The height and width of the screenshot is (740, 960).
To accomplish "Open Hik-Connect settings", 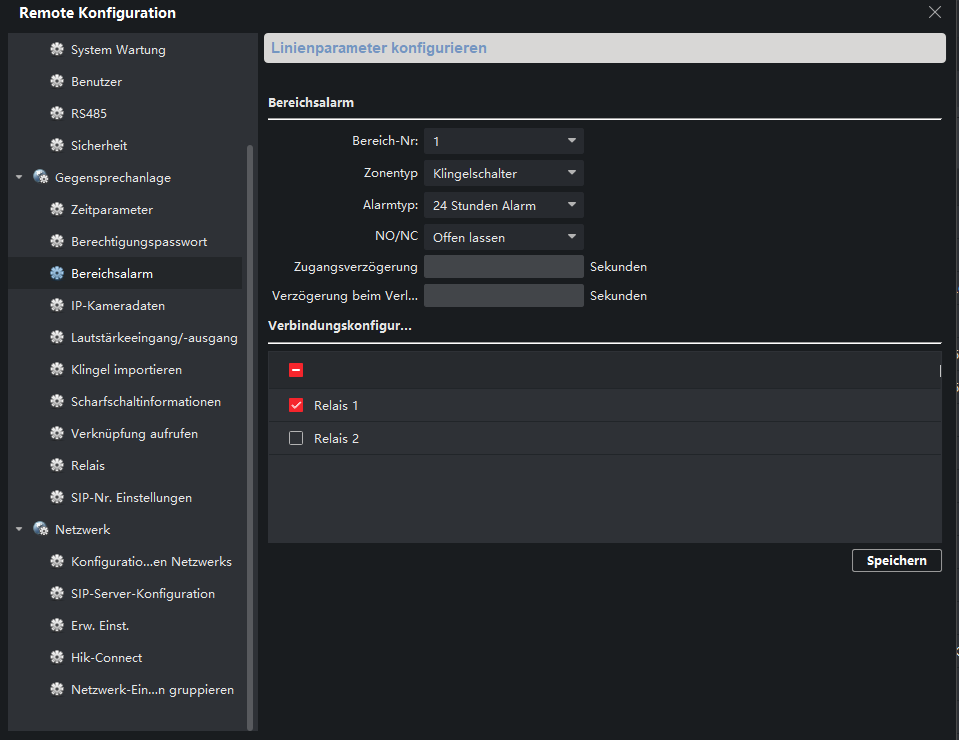I will tap(107, 657).
